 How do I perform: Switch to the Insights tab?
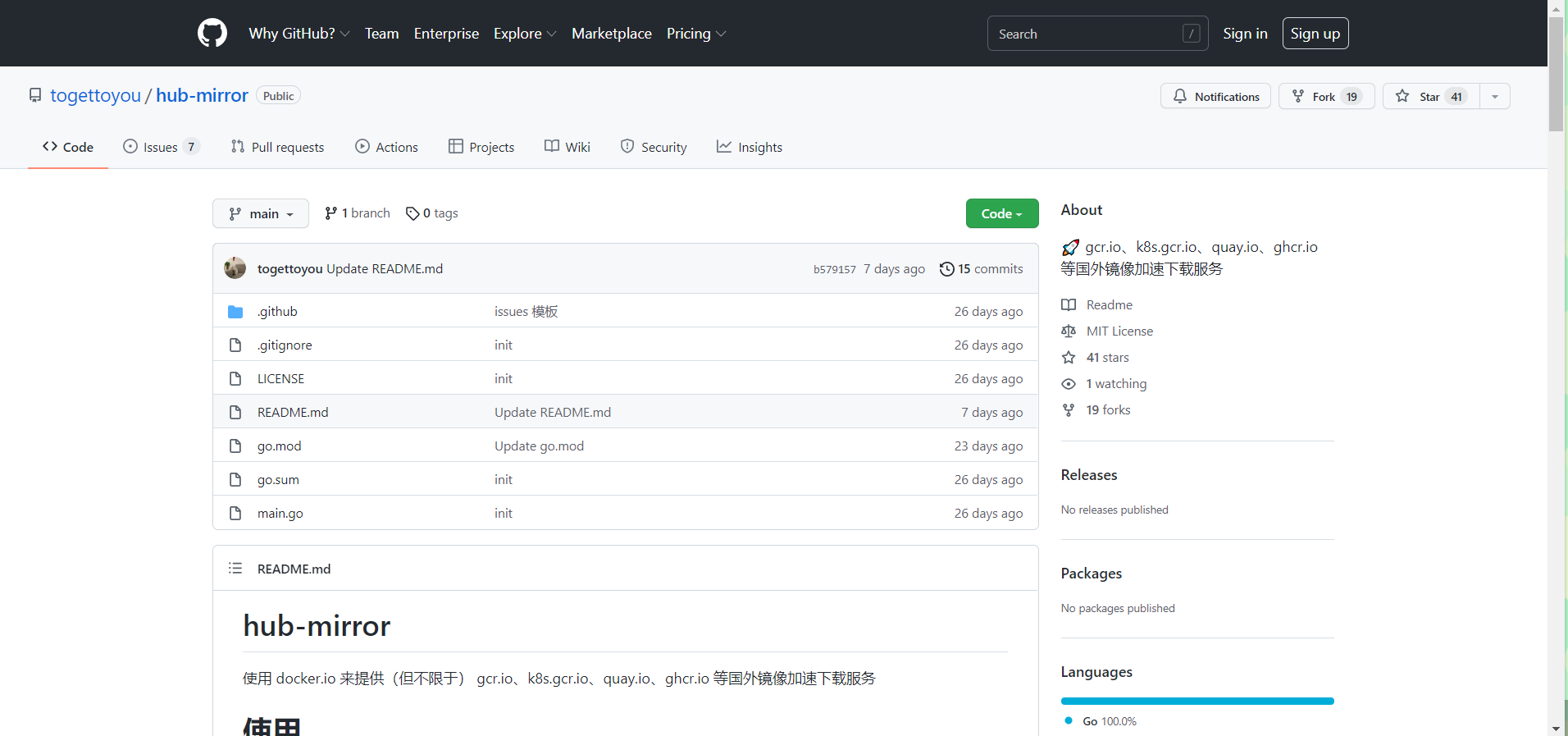tap(750, 147)
